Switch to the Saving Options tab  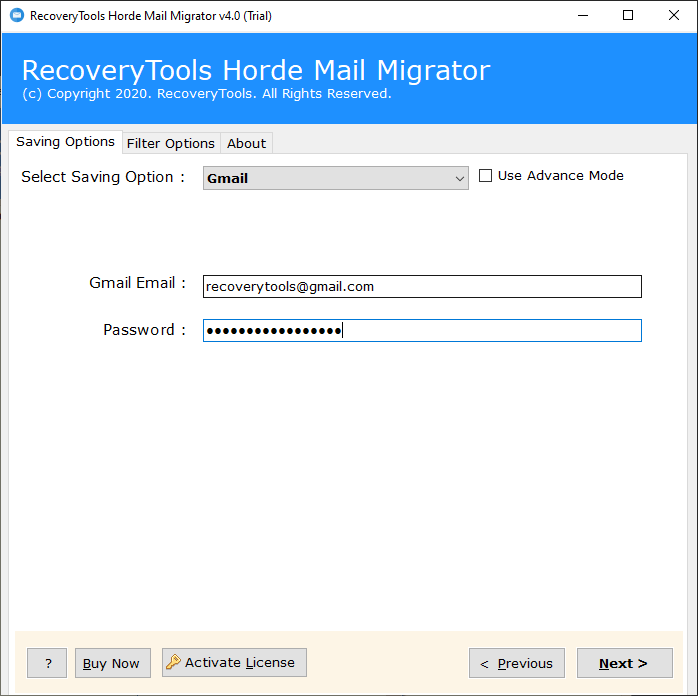[x=65, y=142]
